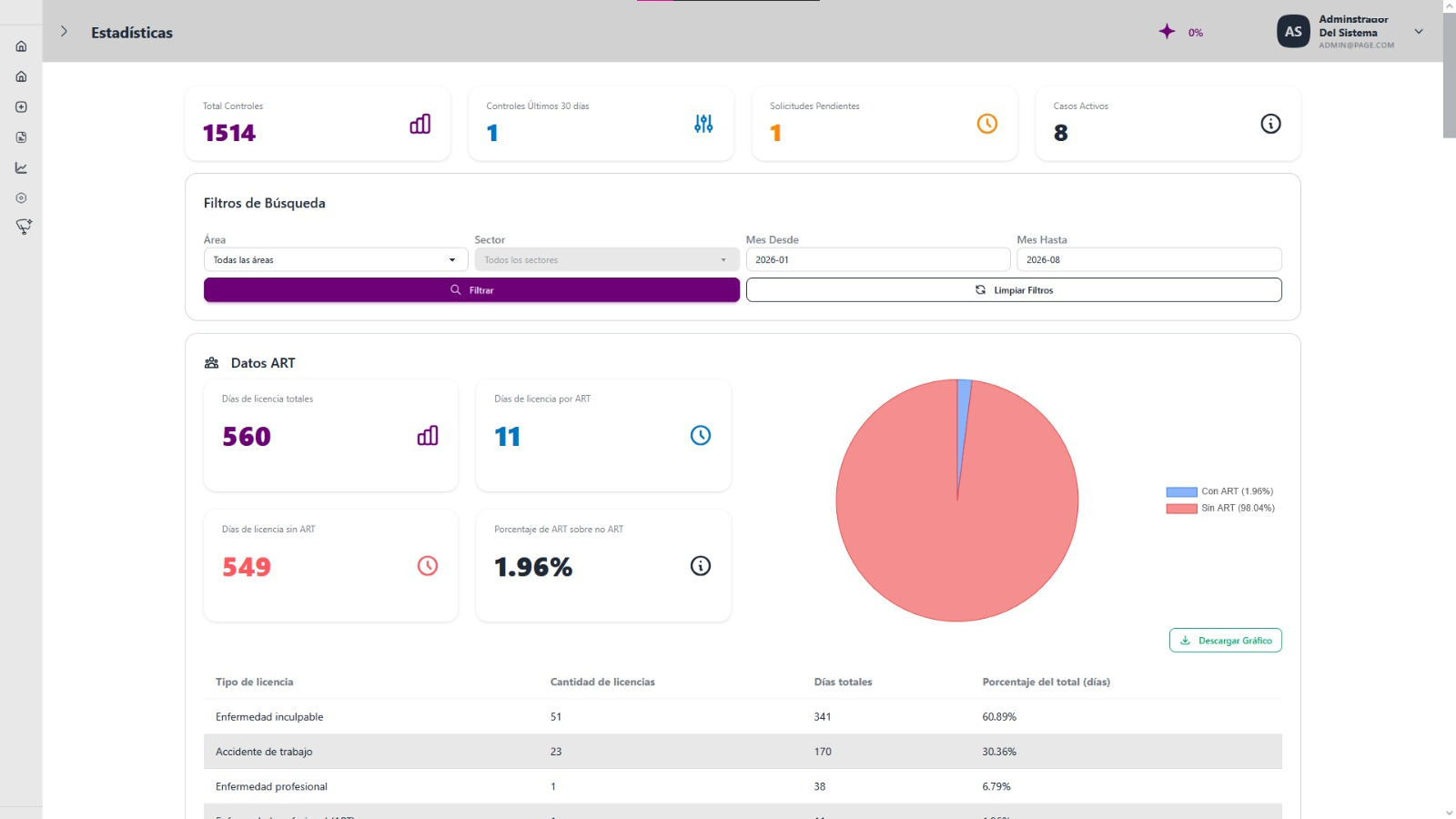Screen dimensions: 1456x819
Task: Open the line chart statistics sidebar icon
Action: point(21,167)
